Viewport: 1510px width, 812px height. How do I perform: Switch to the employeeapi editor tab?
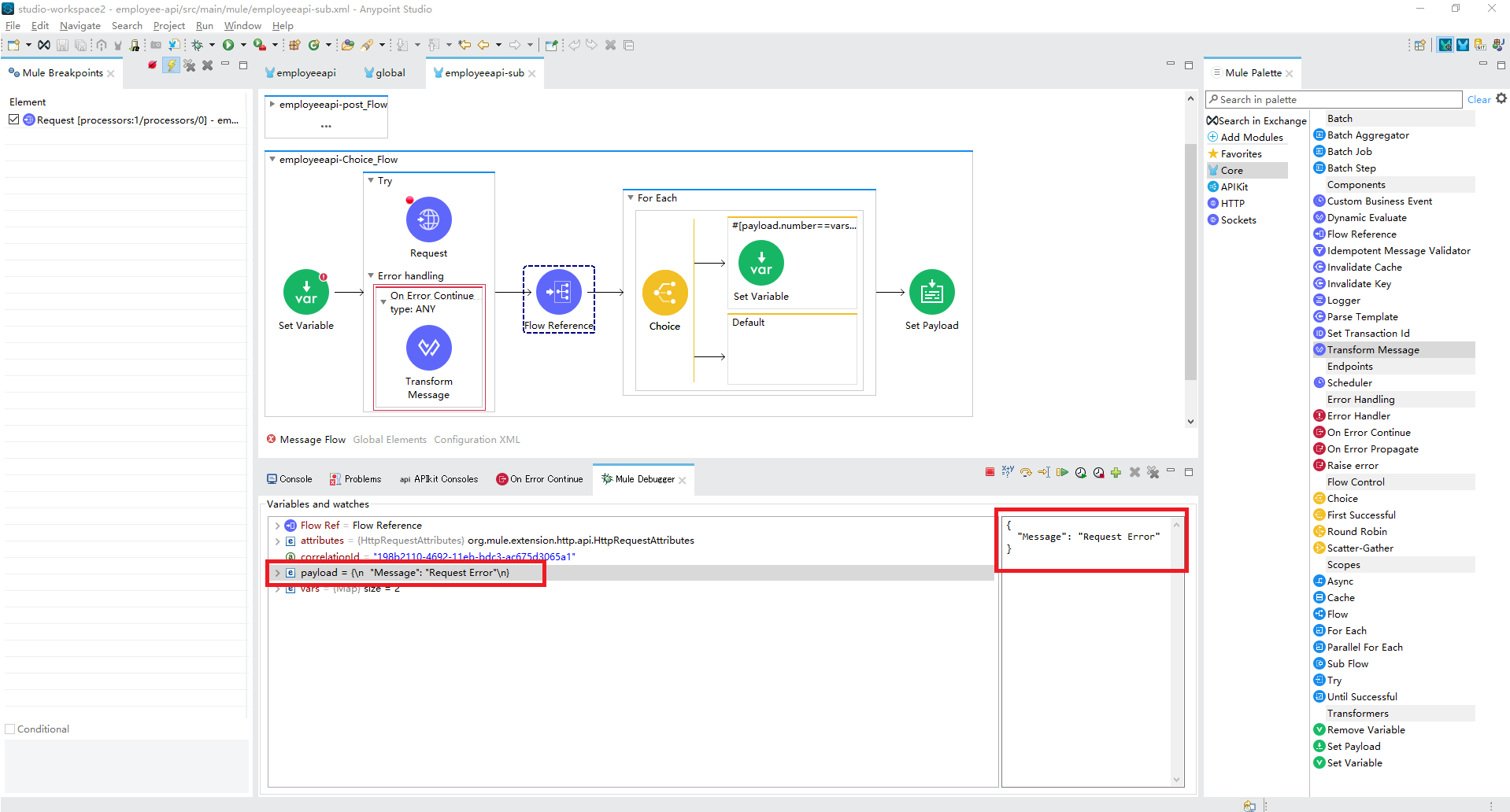coord(300,72)
